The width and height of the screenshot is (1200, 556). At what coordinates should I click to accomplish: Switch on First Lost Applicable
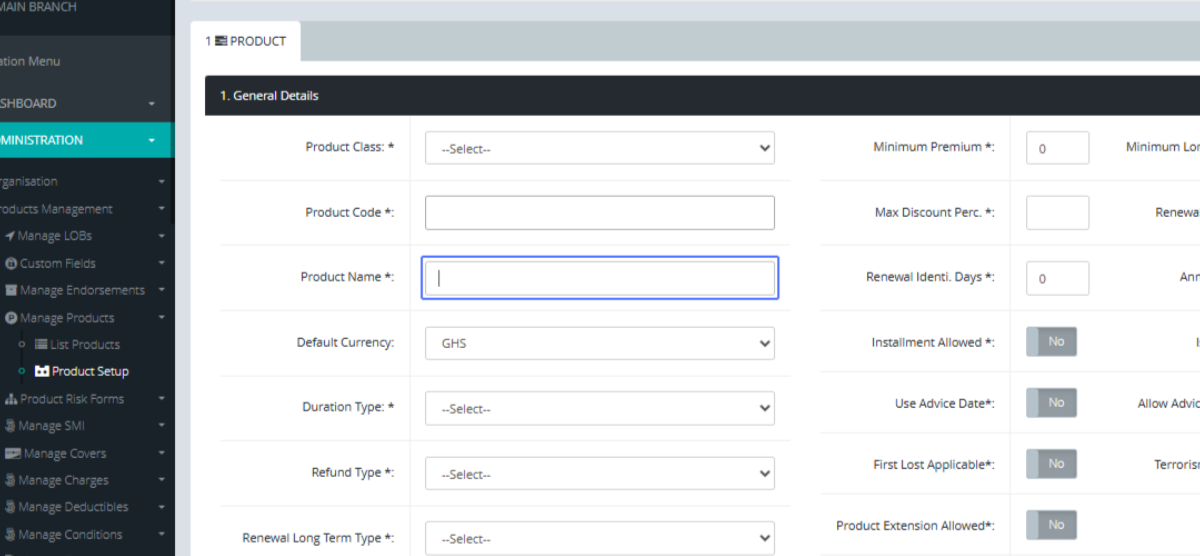(x=1051, y=464)
